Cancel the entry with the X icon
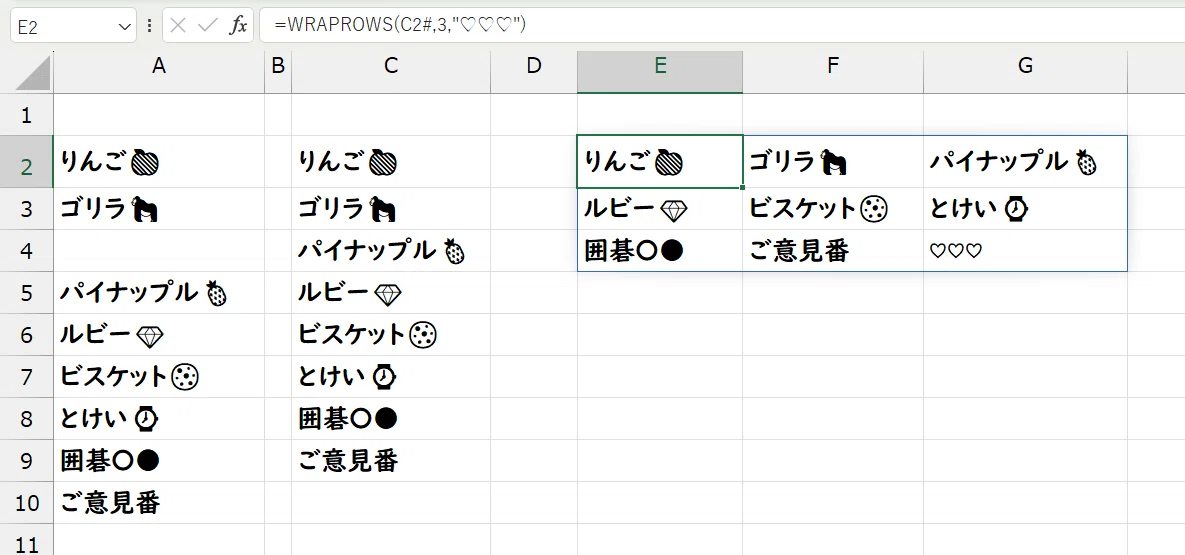1185x555 pixels. pyautogui.click(x=178, y=26)
